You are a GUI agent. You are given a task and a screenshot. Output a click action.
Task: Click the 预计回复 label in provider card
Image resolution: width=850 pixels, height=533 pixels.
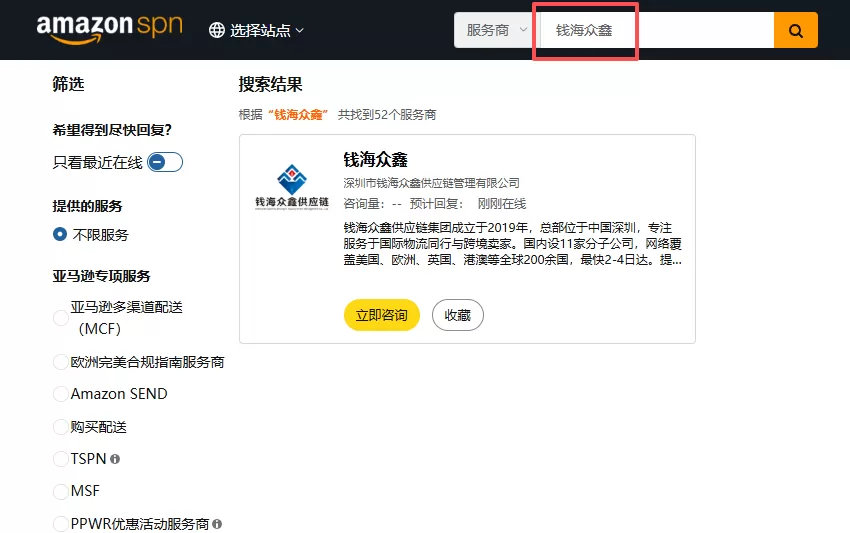(x=436, y=204)
